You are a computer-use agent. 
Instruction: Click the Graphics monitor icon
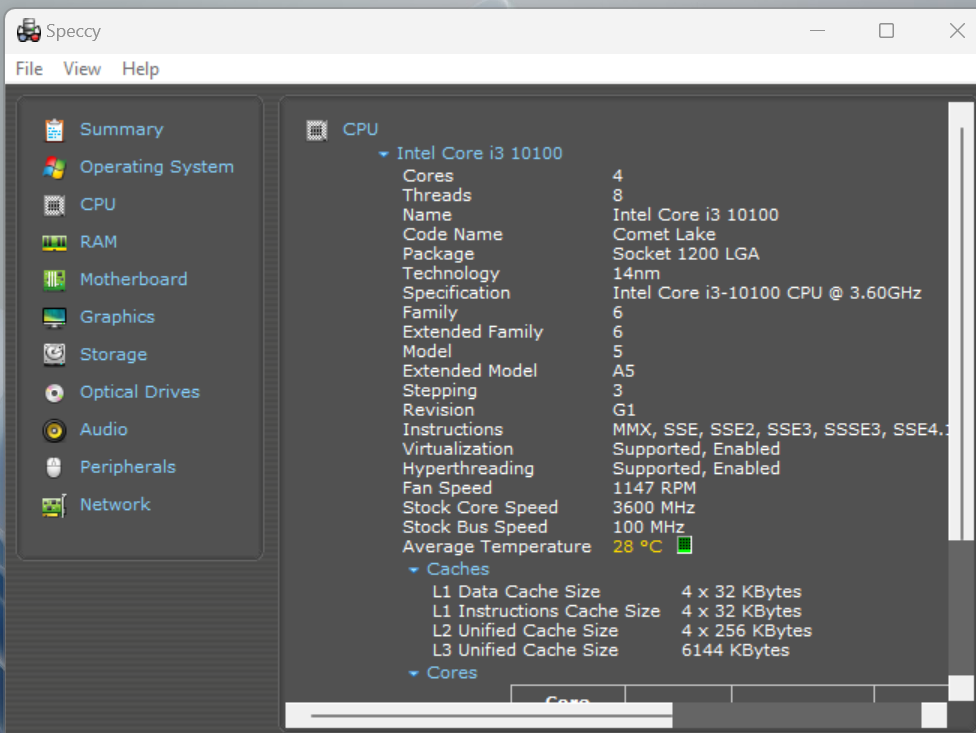click(x=54, y=317)
